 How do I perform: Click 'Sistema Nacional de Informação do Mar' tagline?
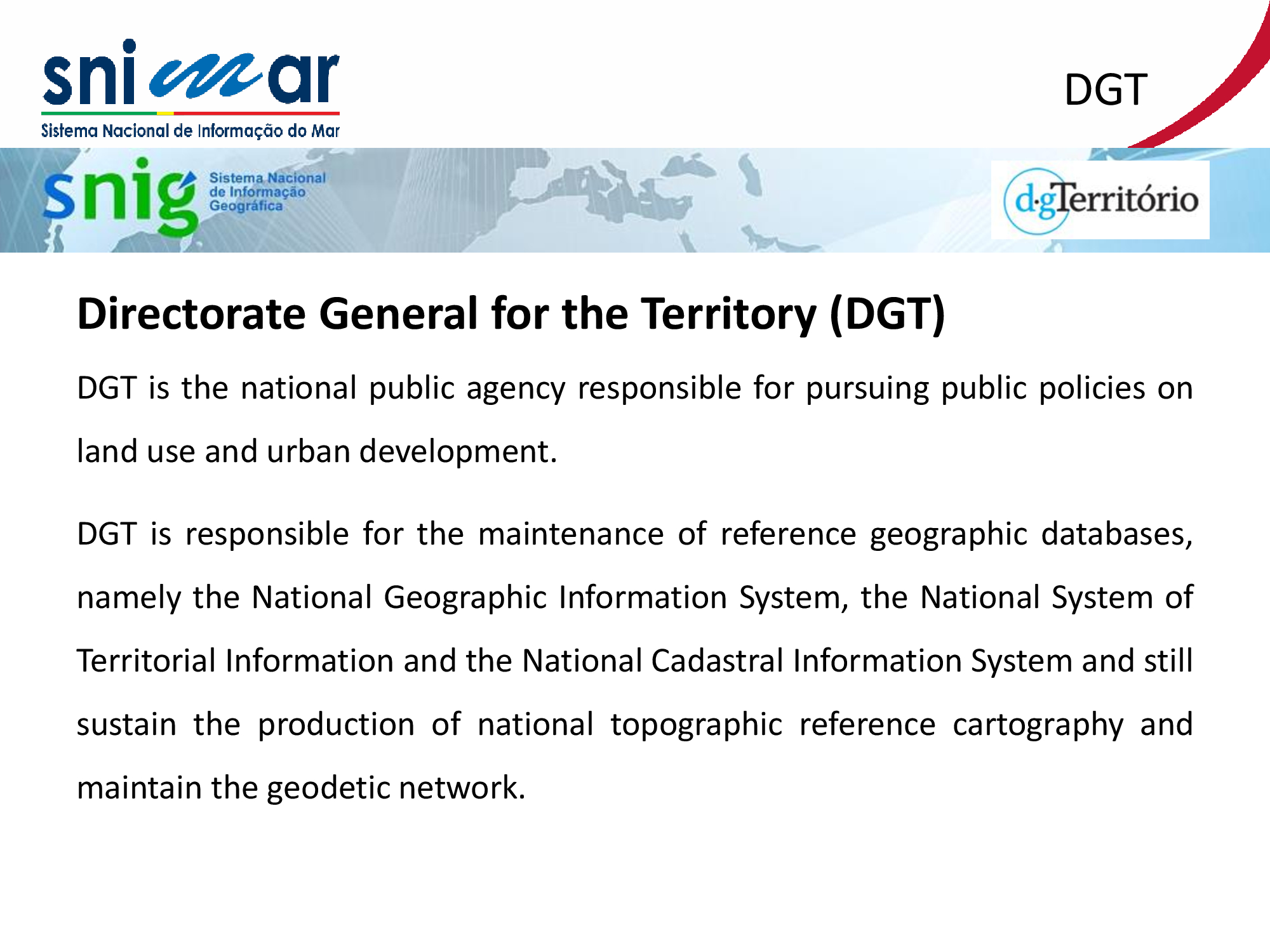tap(190, 131)
